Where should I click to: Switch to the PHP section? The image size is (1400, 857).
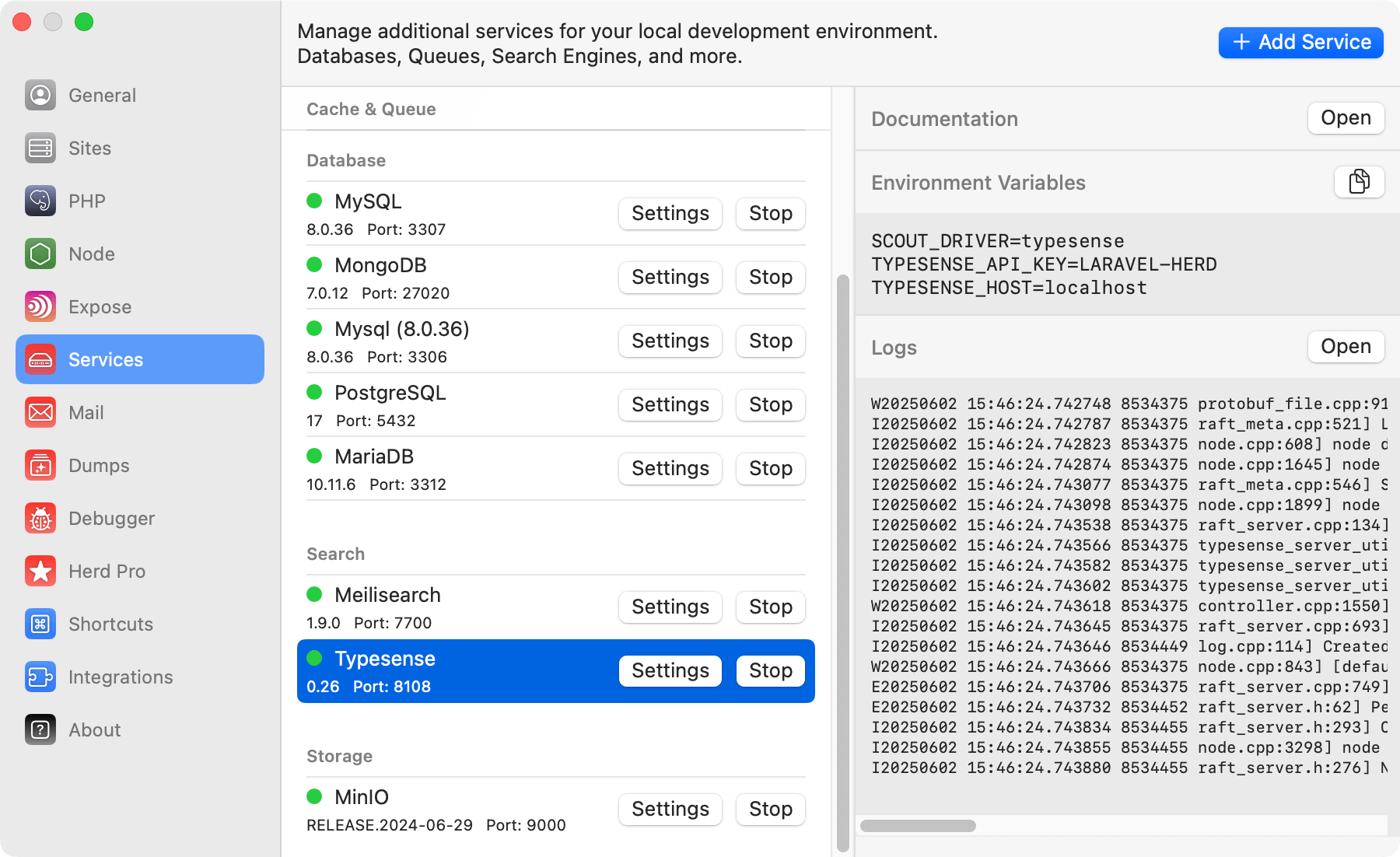pyautogui.click(x=86, y=201)
